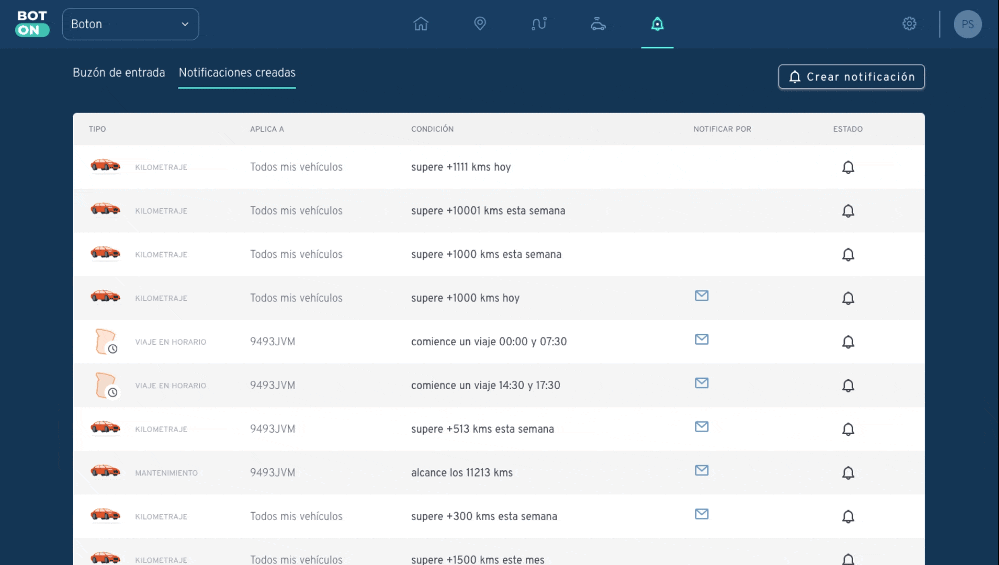This screenshot has width=999, height=565.
Task: Click email icon for alcance los 11213 kms
Action: coord(701,470)
